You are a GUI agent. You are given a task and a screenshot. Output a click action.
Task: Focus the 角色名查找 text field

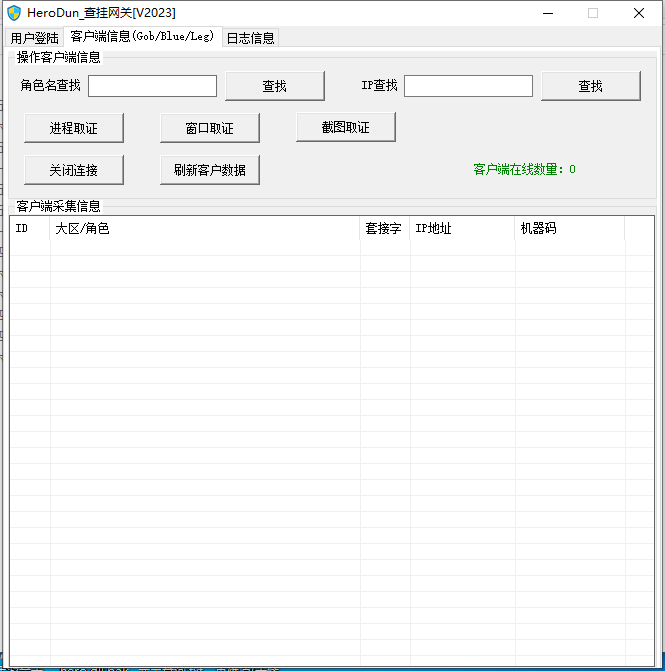click(152, 86)
